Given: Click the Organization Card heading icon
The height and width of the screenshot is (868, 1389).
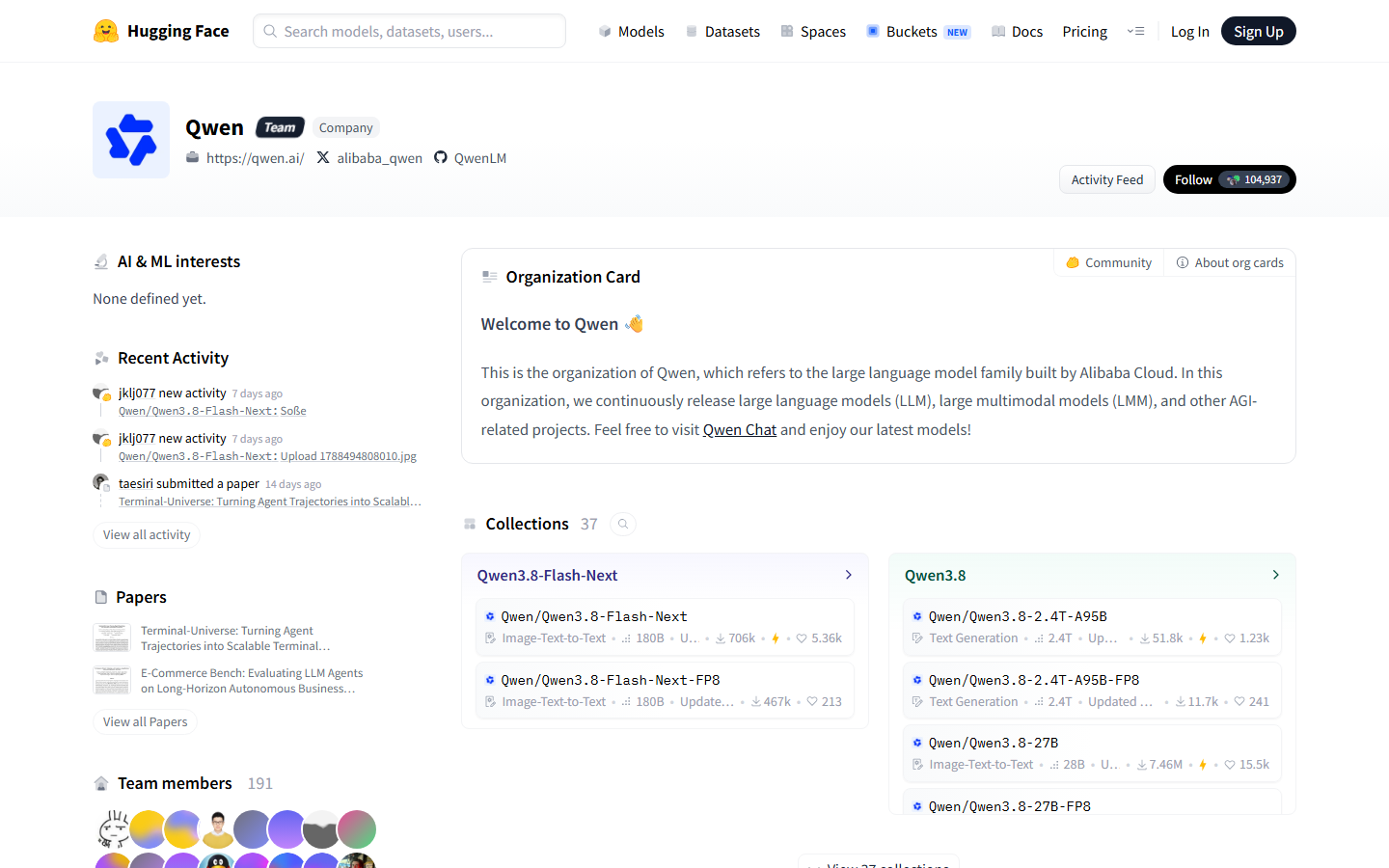Looking at the screenshot, I should (490, 277).
